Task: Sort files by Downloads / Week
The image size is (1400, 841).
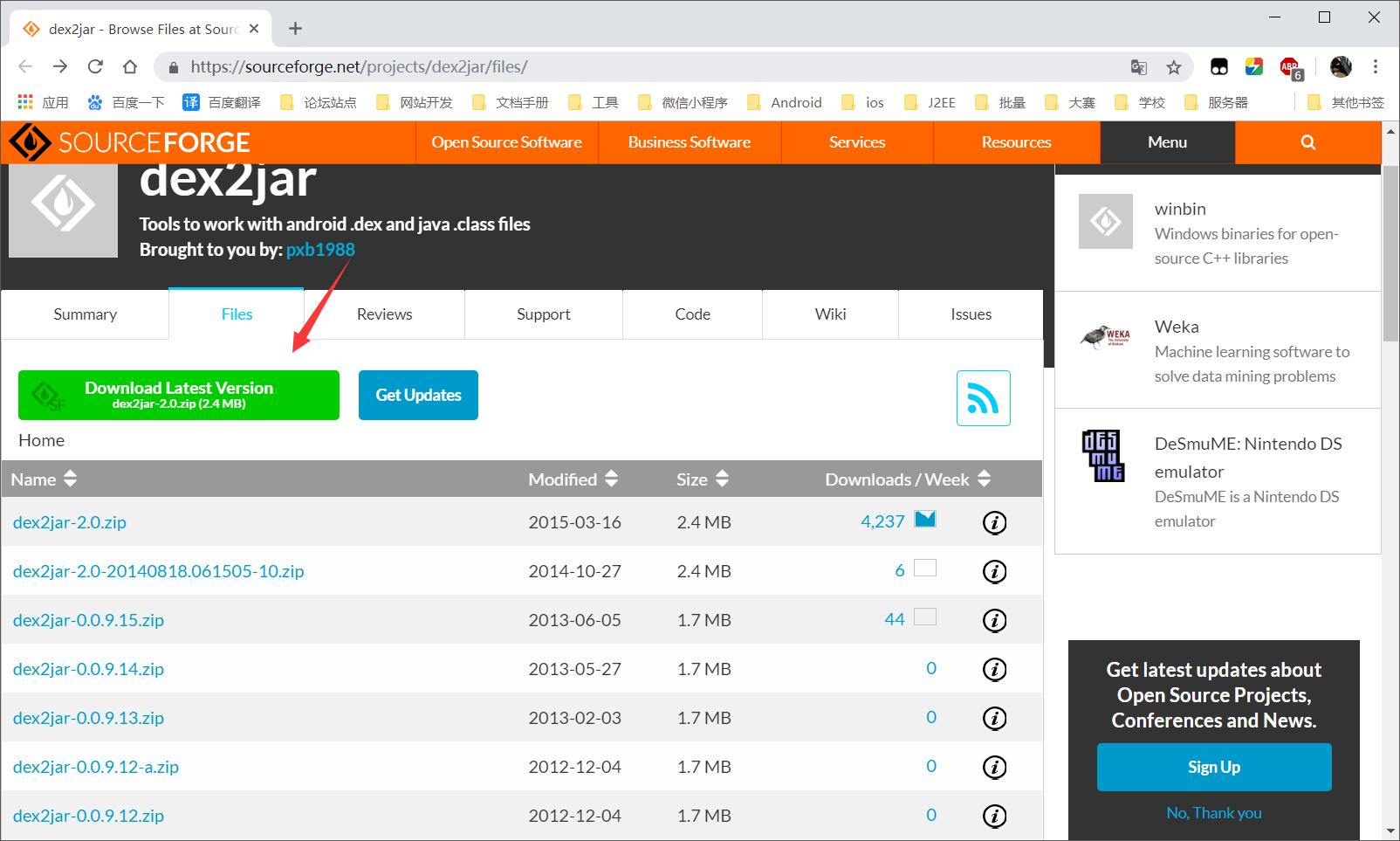Action: 908,479
